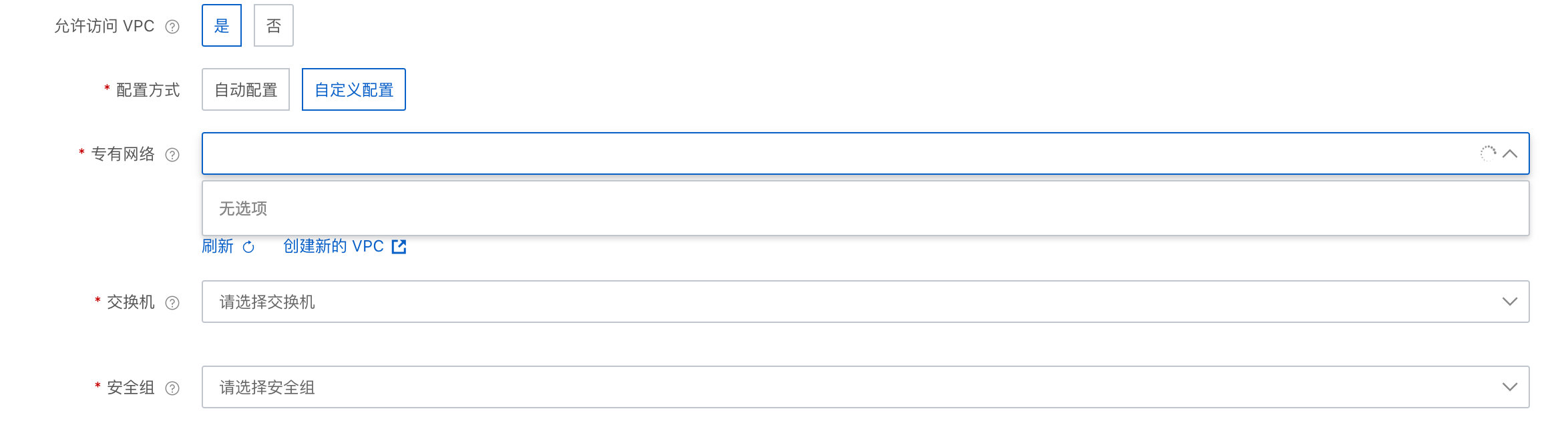The image size is (1568, 443).
Task: Choose 自定义配置 configuration mode
Action: [x=354, y=89]
